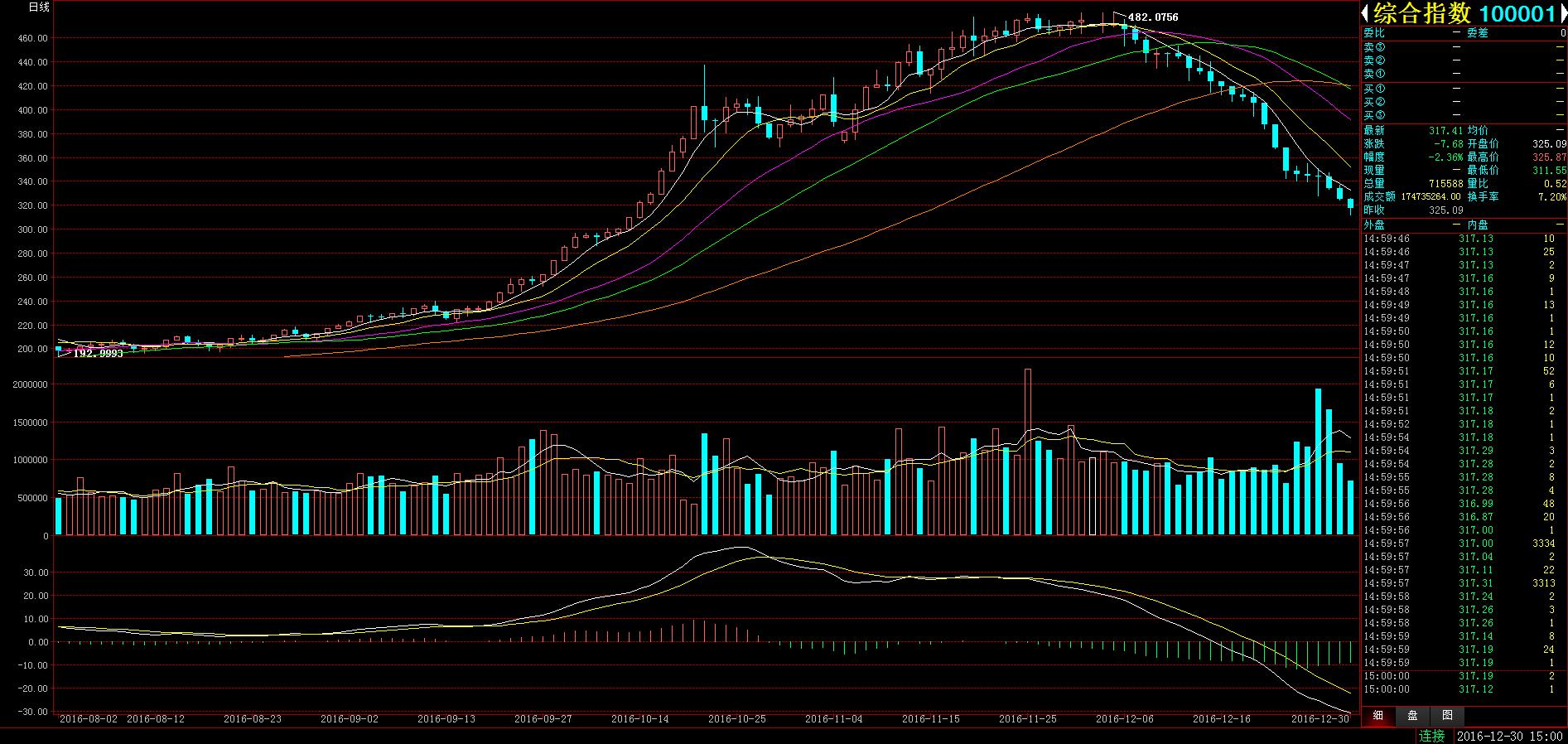Select the 图 tab

click(1447, 716)
